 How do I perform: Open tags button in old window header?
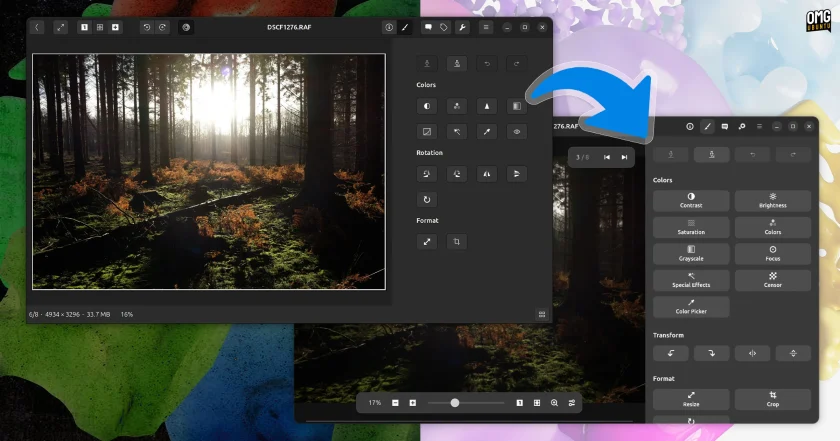coord(444,27)
